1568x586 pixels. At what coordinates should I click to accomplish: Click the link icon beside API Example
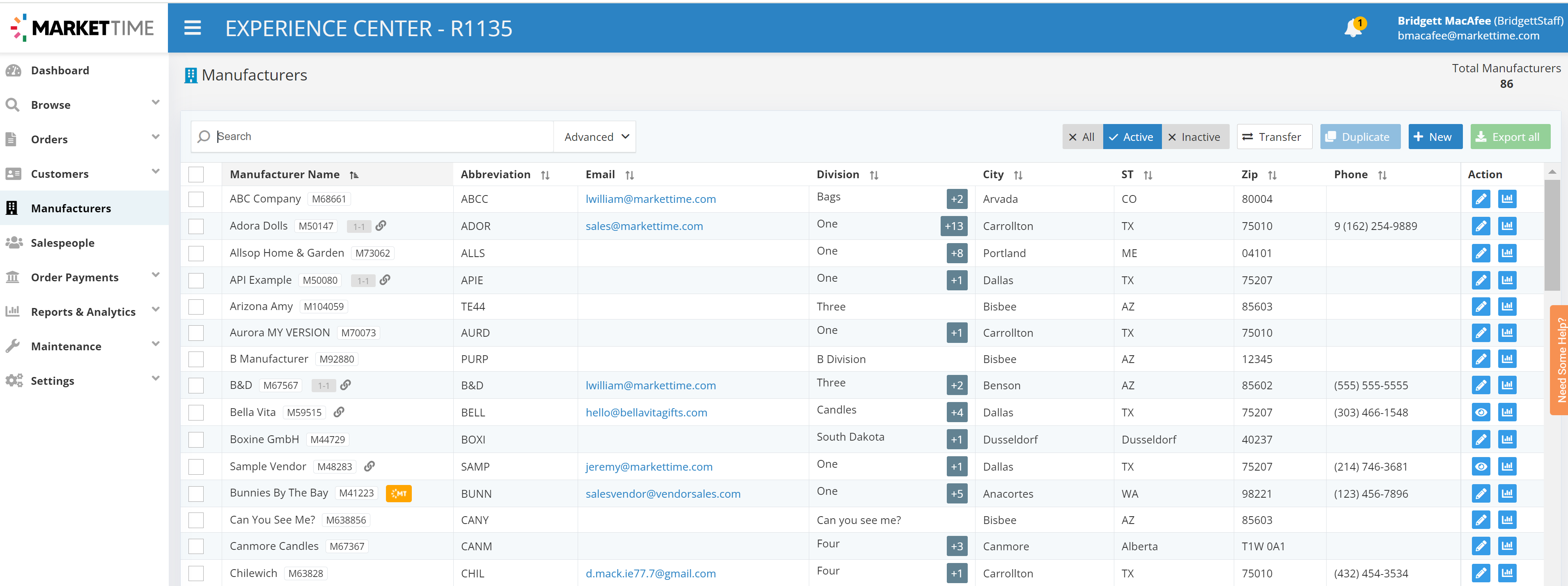tap(385, 280)
